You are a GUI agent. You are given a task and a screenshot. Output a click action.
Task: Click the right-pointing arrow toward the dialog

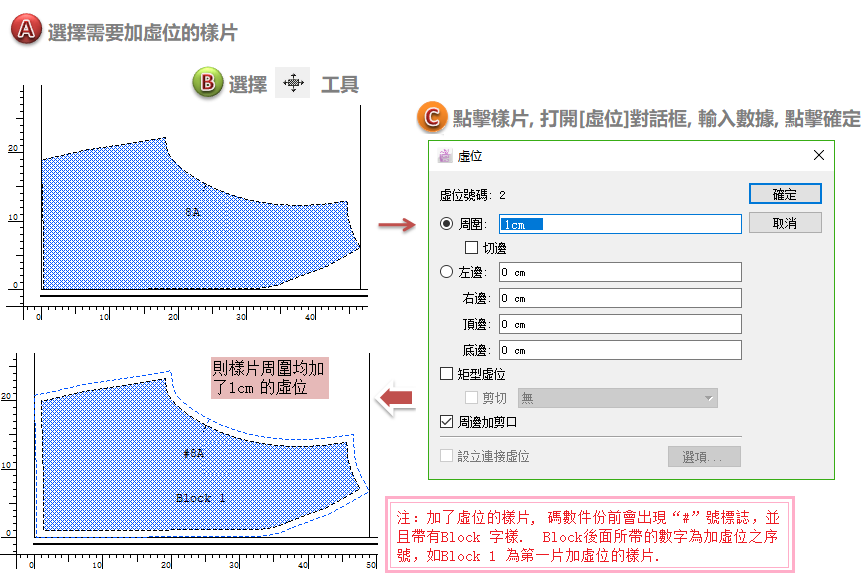(396, 225)
